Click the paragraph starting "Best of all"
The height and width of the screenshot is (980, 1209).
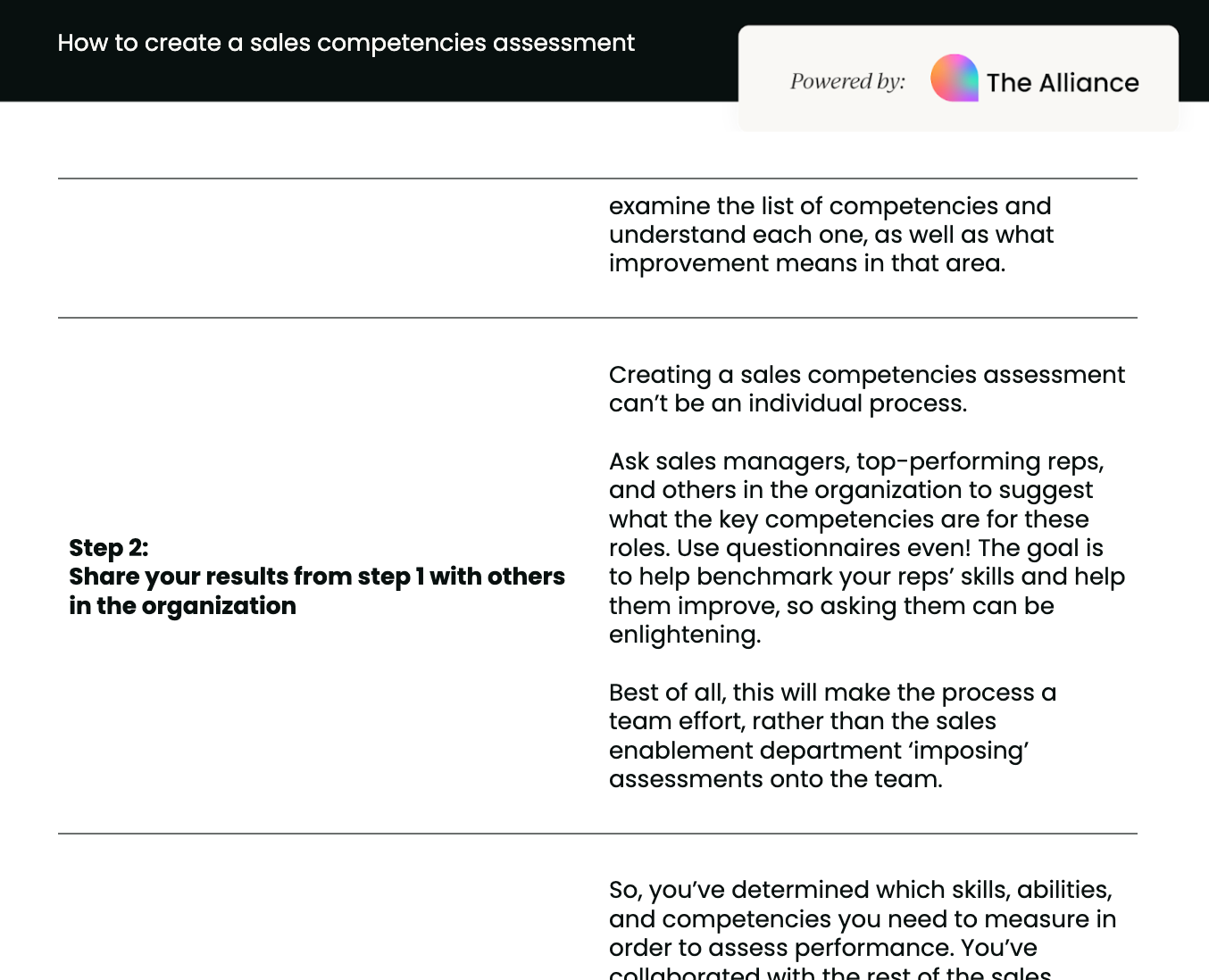(832, 735)
